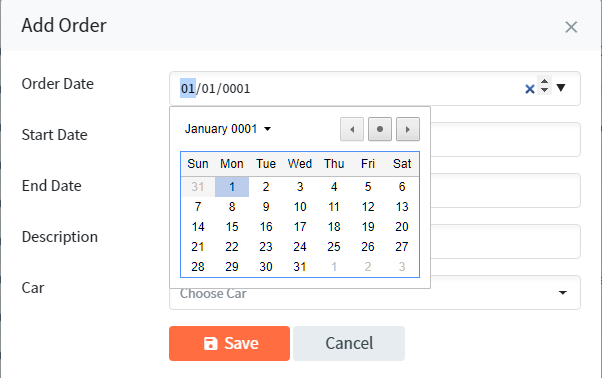
Task: Collapse Order Date calendar dropdown arrow
Action: (x=561, y=88)
